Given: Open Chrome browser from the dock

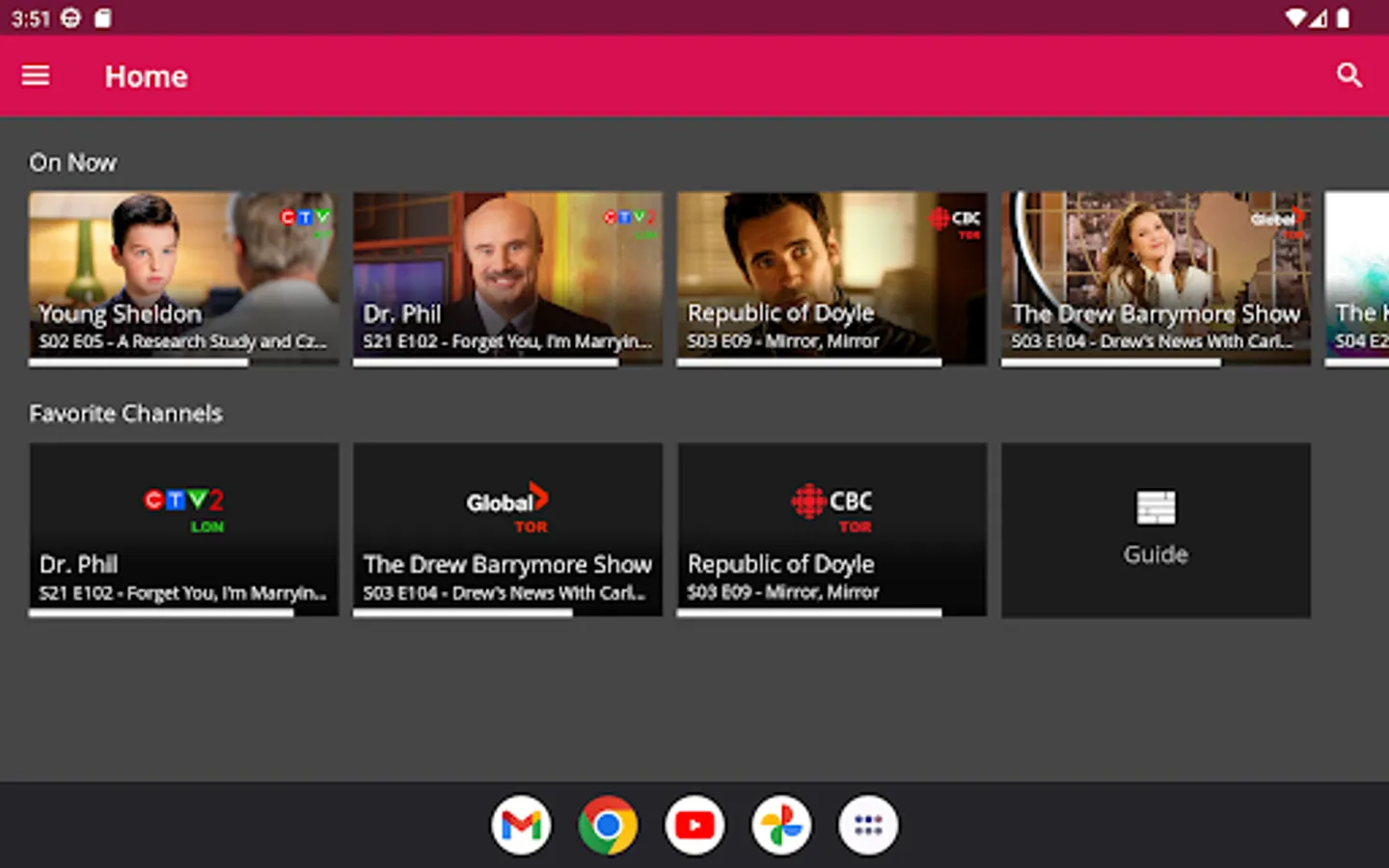Looking at the screenshot, I should tap(608, 825).
